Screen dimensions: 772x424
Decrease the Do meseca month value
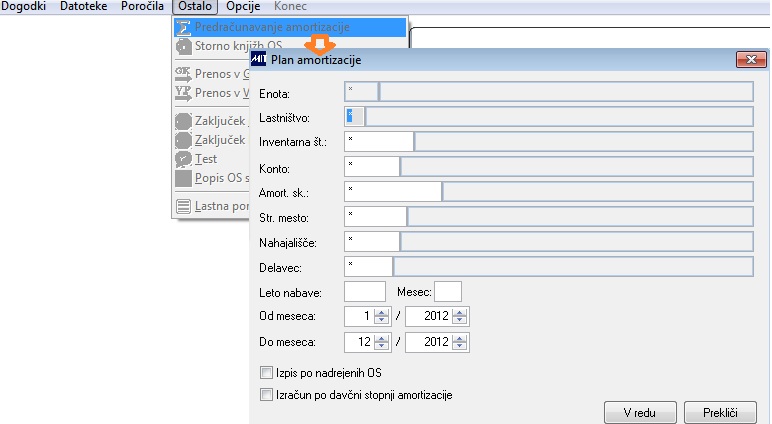coord(381,346)
